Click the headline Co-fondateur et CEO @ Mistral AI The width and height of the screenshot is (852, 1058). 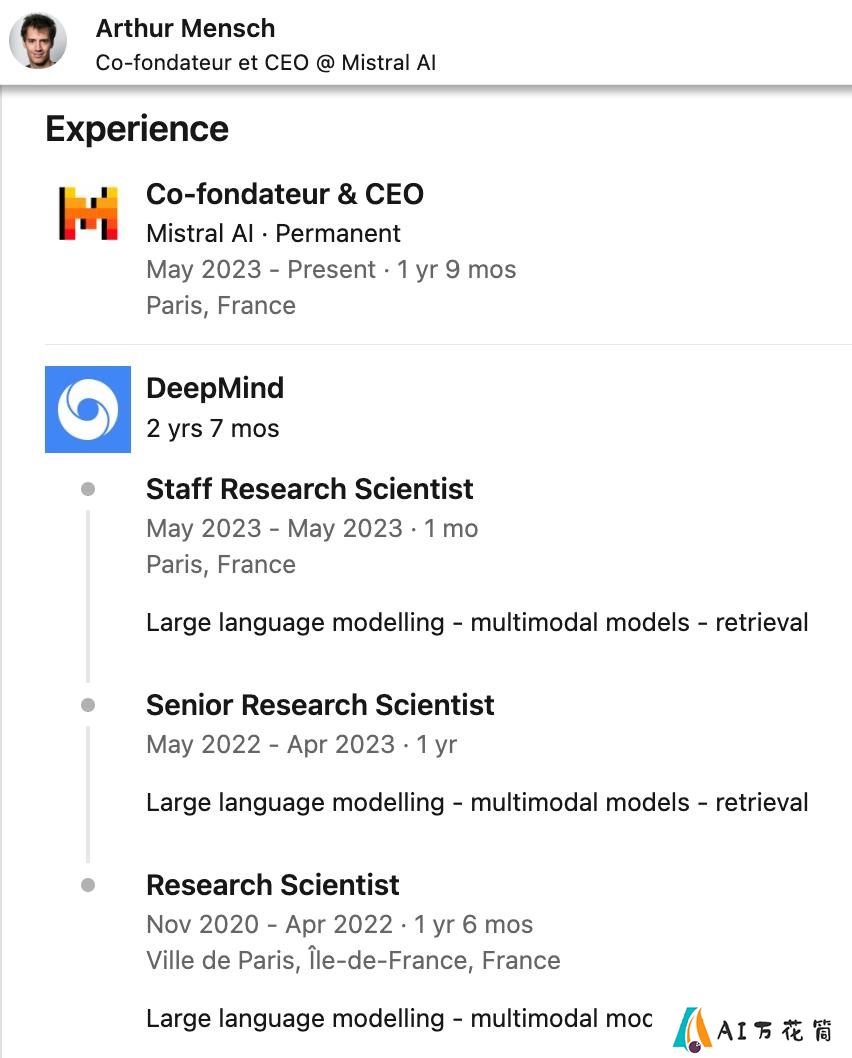[266, 63]
